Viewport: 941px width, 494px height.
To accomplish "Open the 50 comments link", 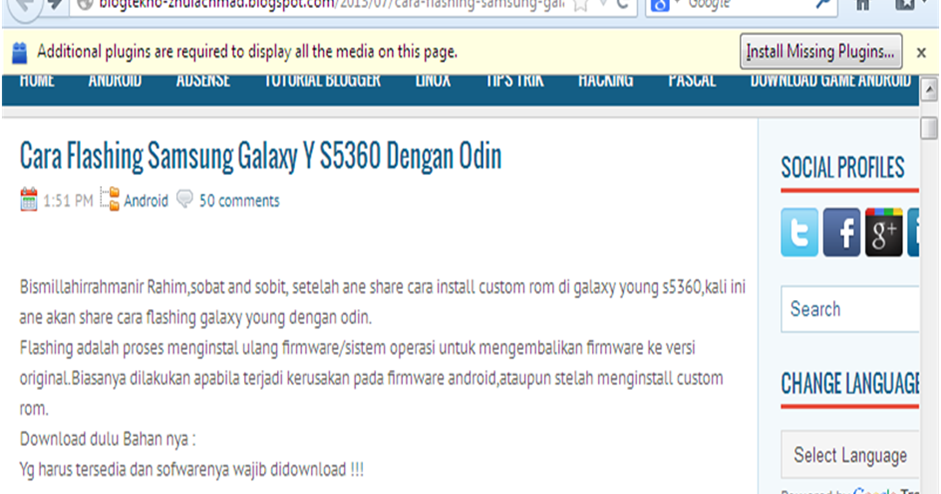I will (239, 200).
